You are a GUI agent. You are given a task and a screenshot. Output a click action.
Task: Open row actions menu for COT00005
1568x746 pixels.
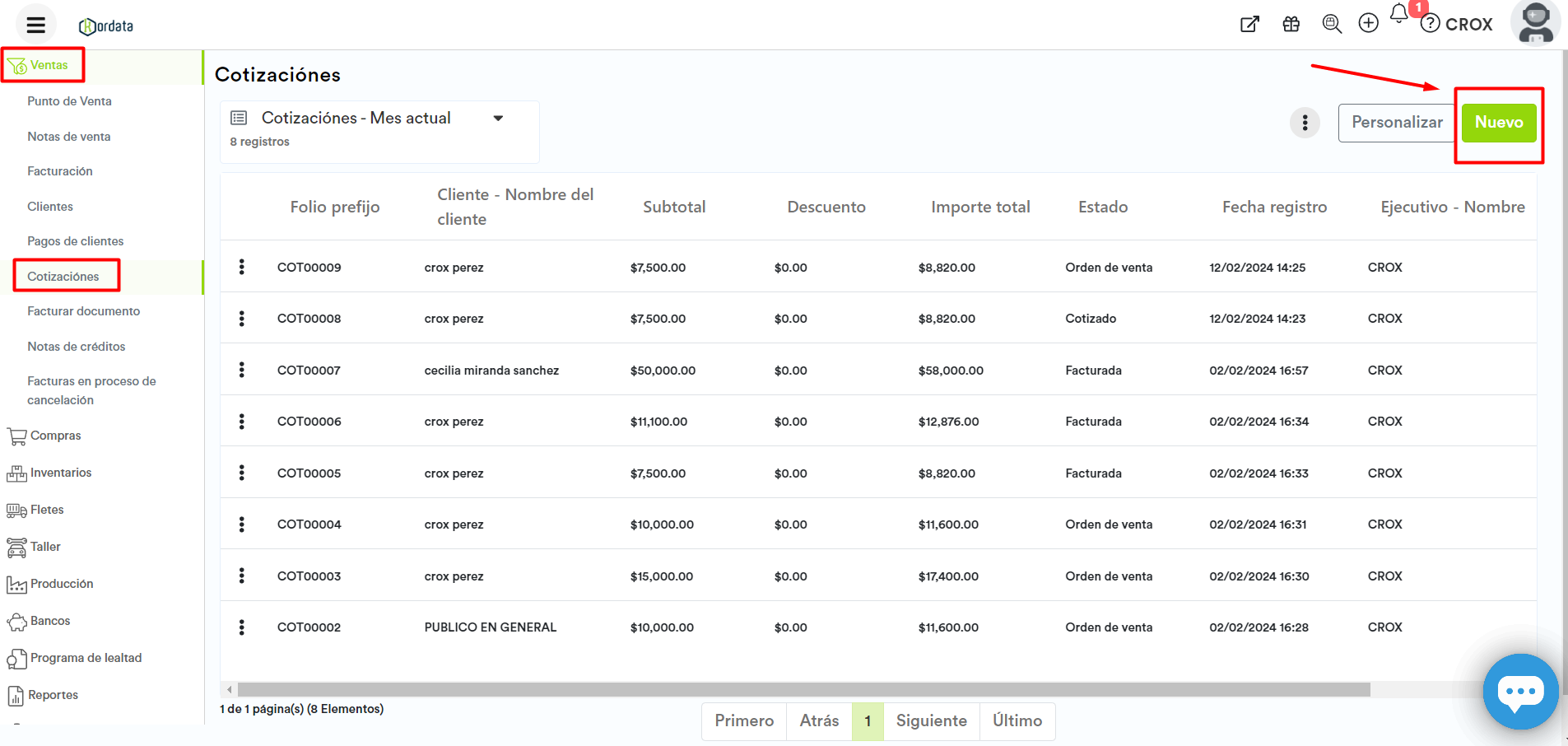tap(241, 473)
